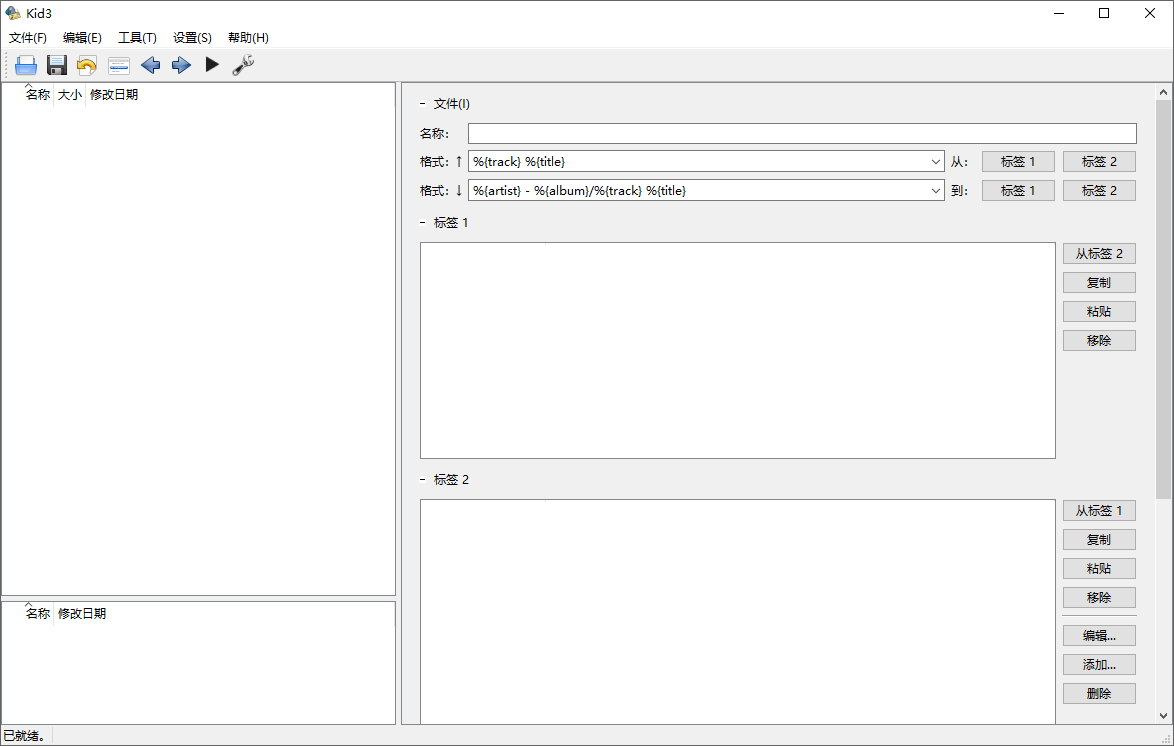The height and width of the screenshot is (746, 1174).
Task: Go to previous file with left arrow
Action: pyautogui.click(x=150, y=65)
